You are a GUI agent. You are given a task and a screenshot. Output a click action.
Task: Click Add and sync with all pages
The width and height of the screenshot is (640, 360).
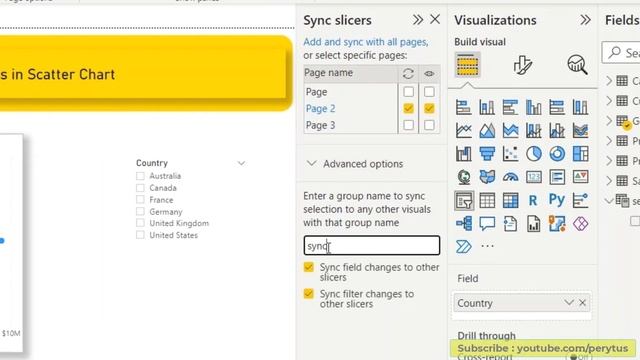tap(365, 42)
